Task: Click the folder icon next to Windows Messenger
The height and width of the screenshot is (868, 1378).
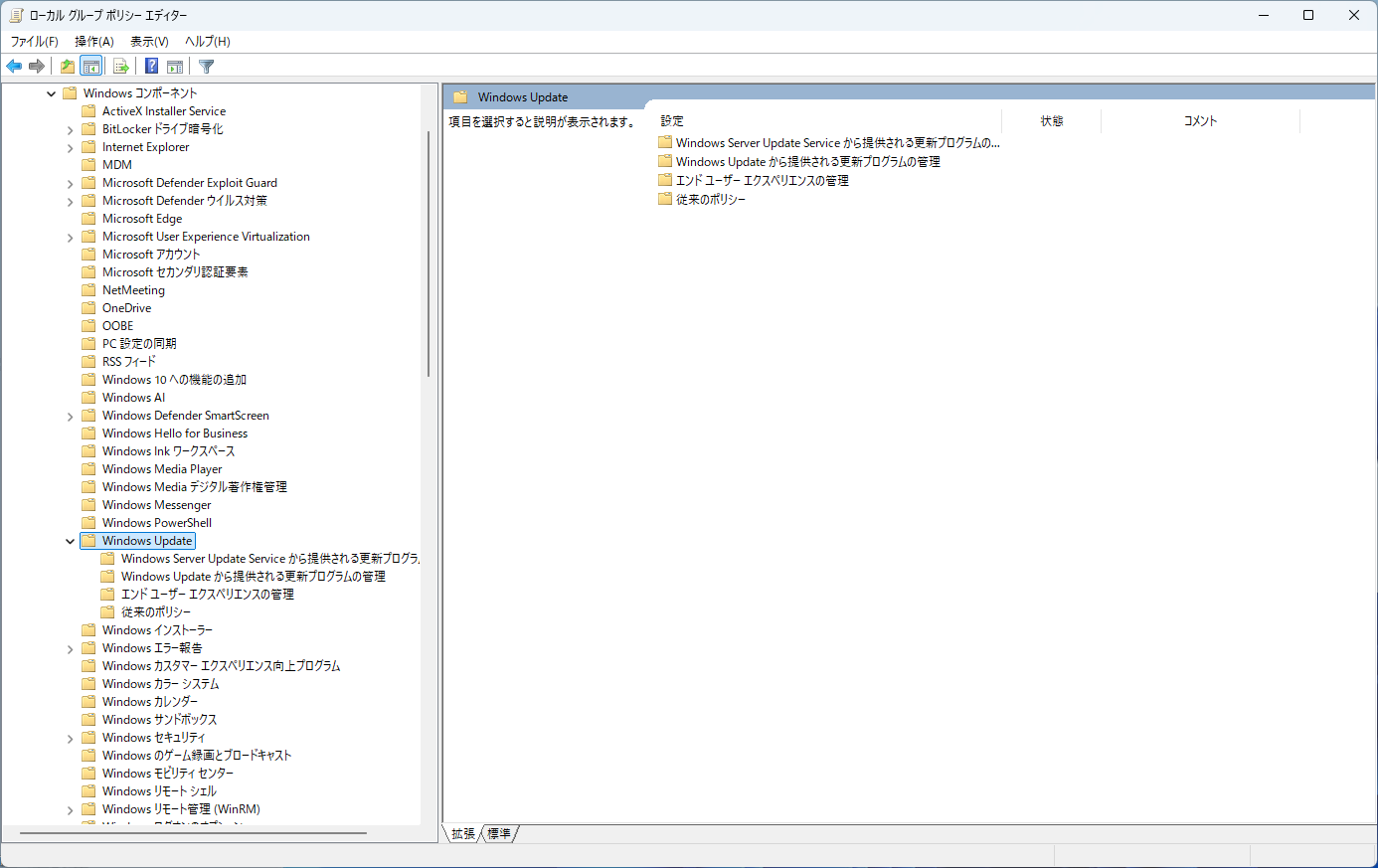Action: coord(88,505)
